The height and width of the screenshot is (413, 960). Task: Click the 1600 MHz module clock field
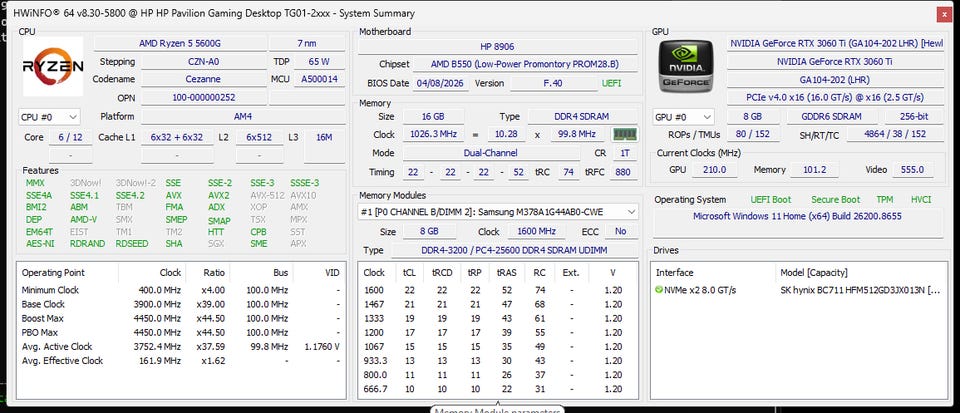tap(536, 232)
